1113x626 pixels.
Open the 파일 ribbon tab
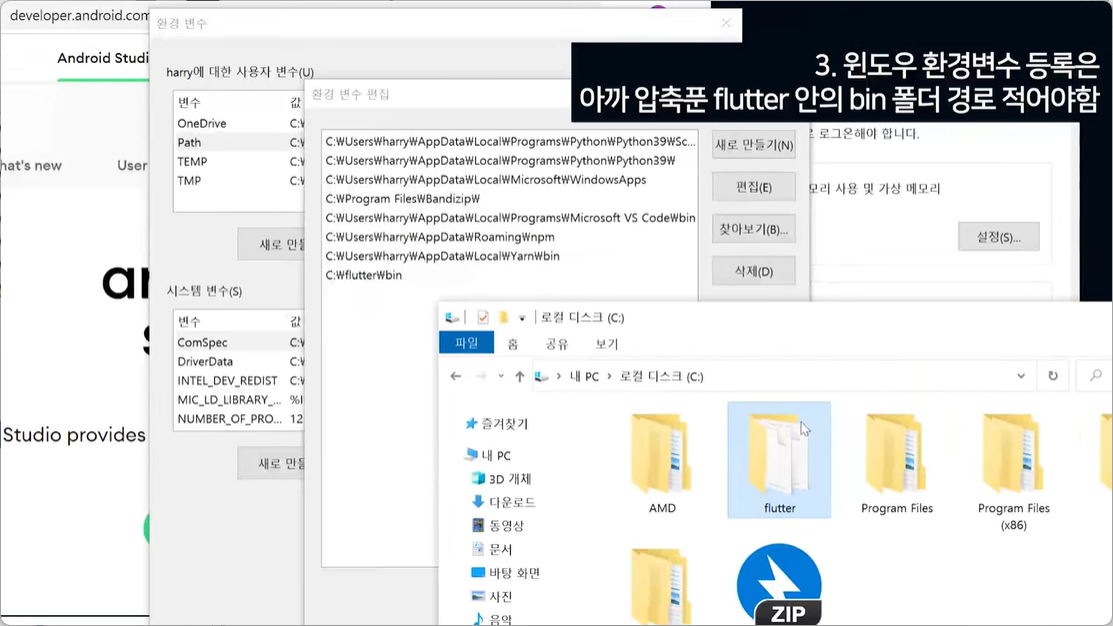(x=466, y=343)
